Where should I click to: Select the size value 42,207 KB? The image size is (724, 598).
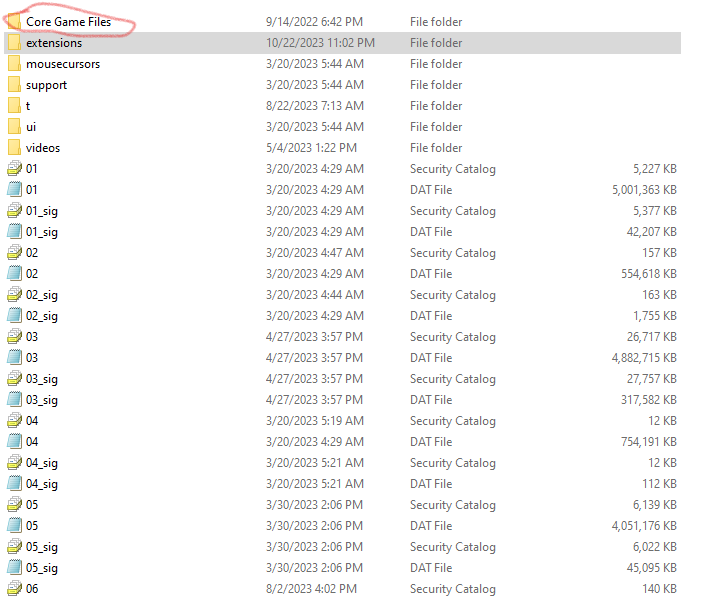coord(652,232)
